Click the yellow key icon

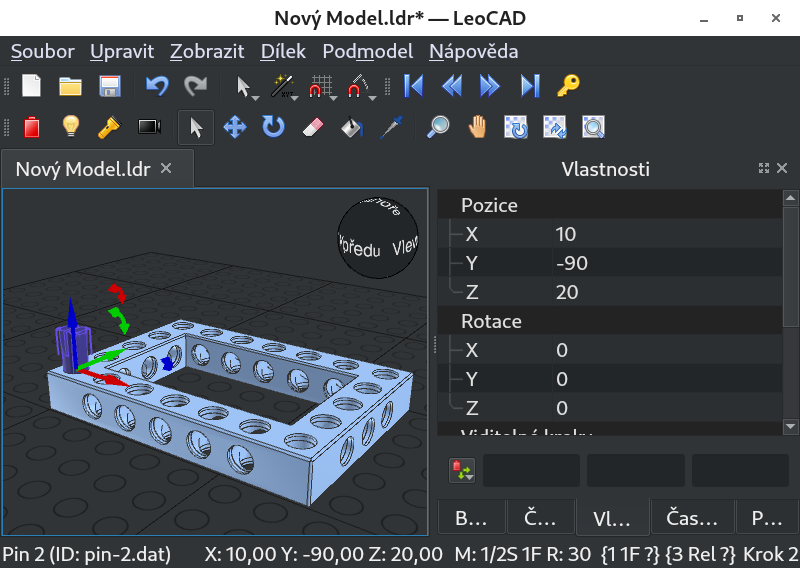(568, 86)
